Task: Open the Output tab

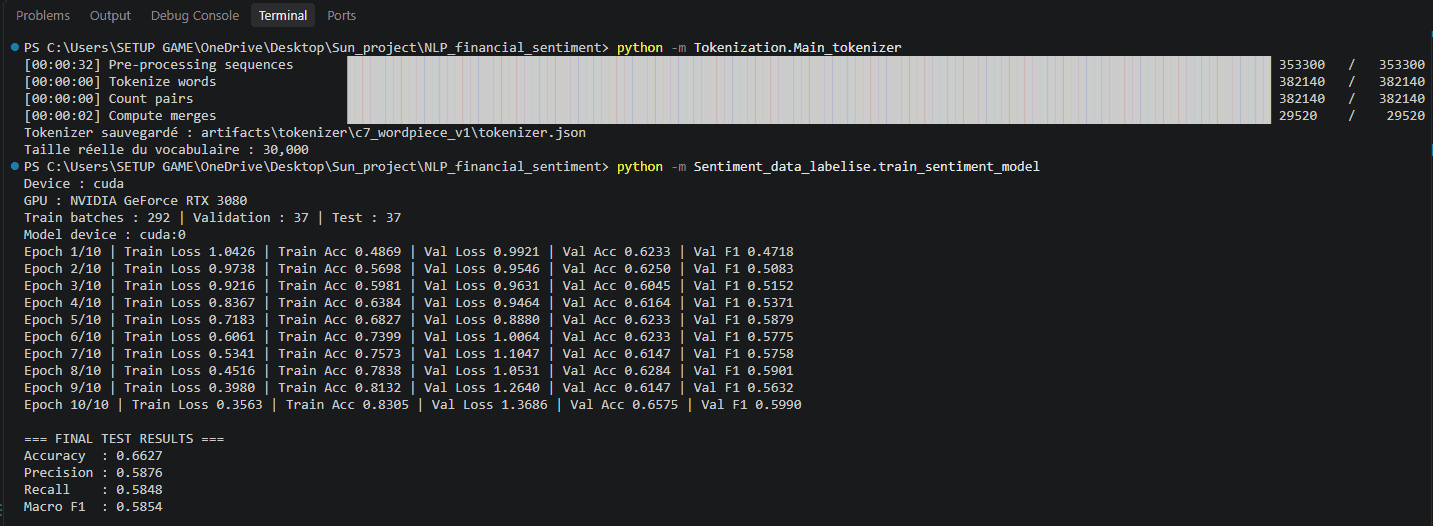Action: pos(110,15)
